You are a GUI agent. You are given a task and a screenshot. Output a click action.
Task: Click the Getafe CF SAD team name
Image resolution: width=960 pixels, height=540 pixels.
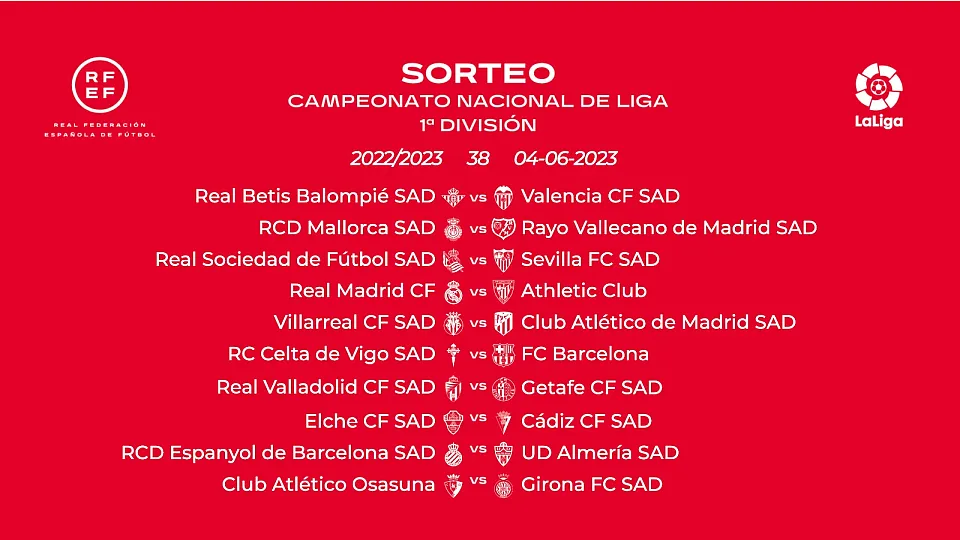[591, 388]
